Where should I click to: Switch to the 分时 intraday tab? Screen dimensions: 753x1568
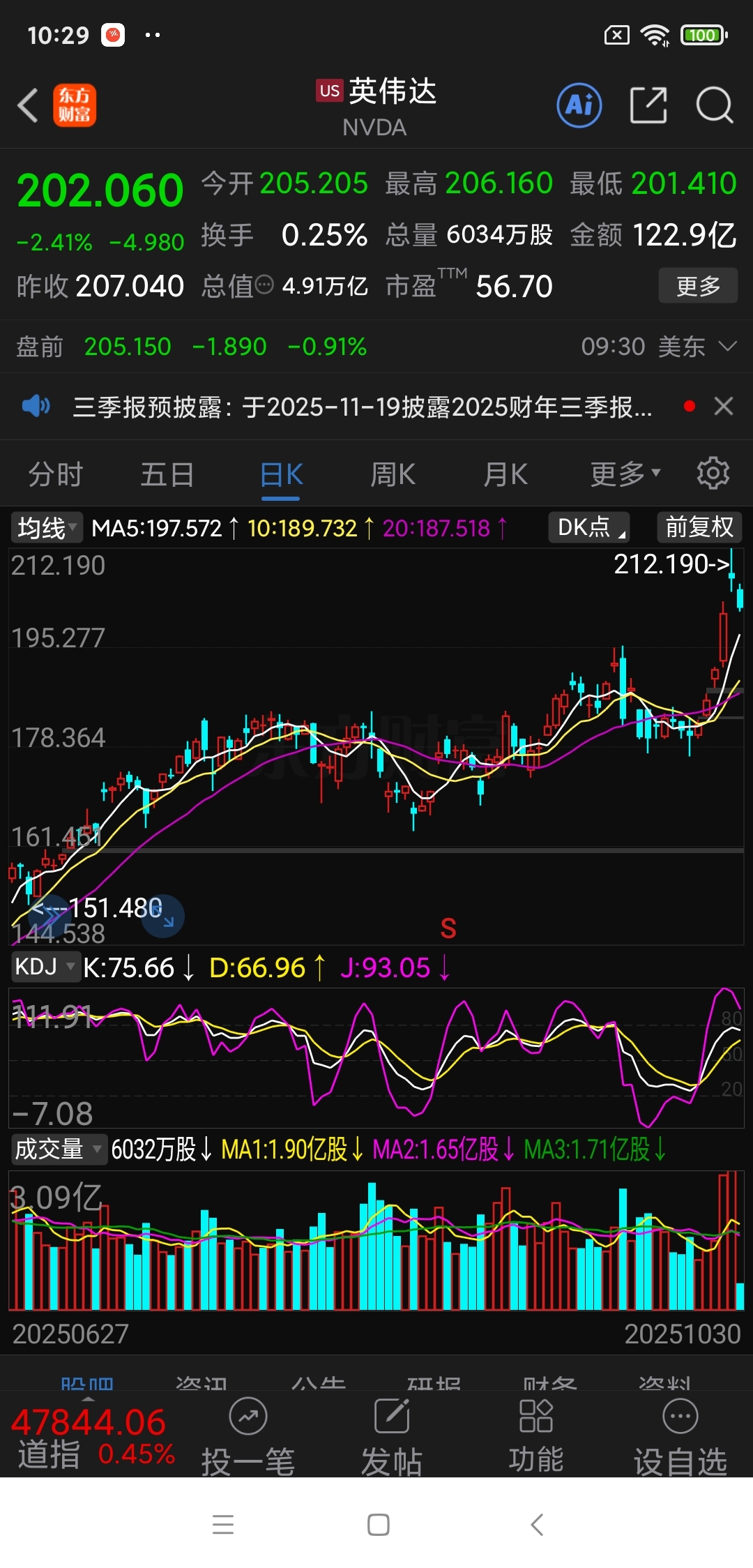(55, 474)
